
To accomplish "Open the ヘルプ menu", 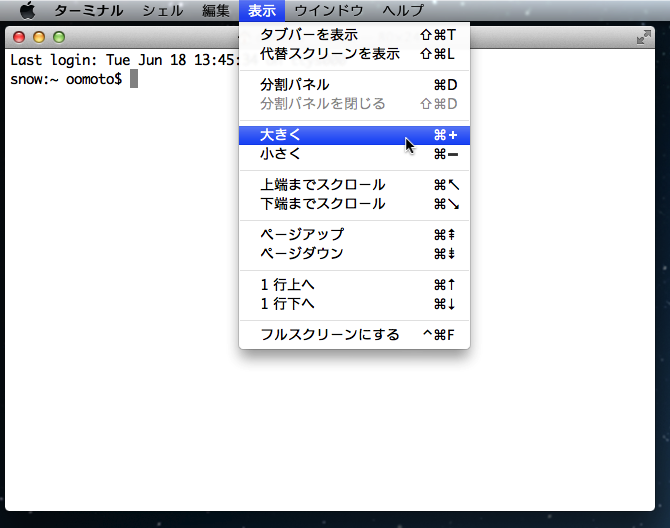I will click(x=403, y=10).
